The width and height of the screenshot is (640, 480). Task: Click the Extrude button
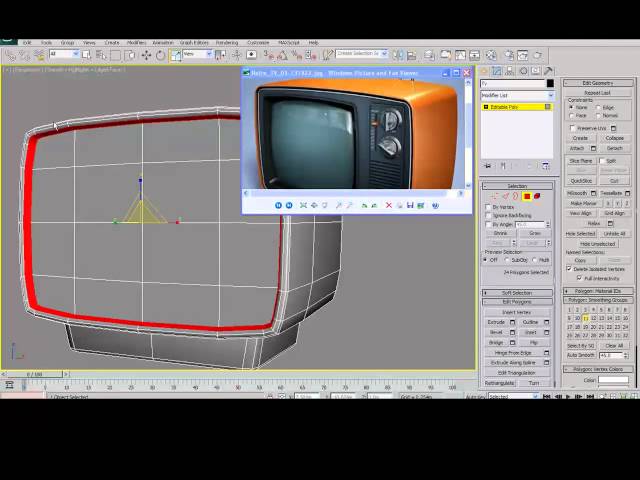click(496, 322)
